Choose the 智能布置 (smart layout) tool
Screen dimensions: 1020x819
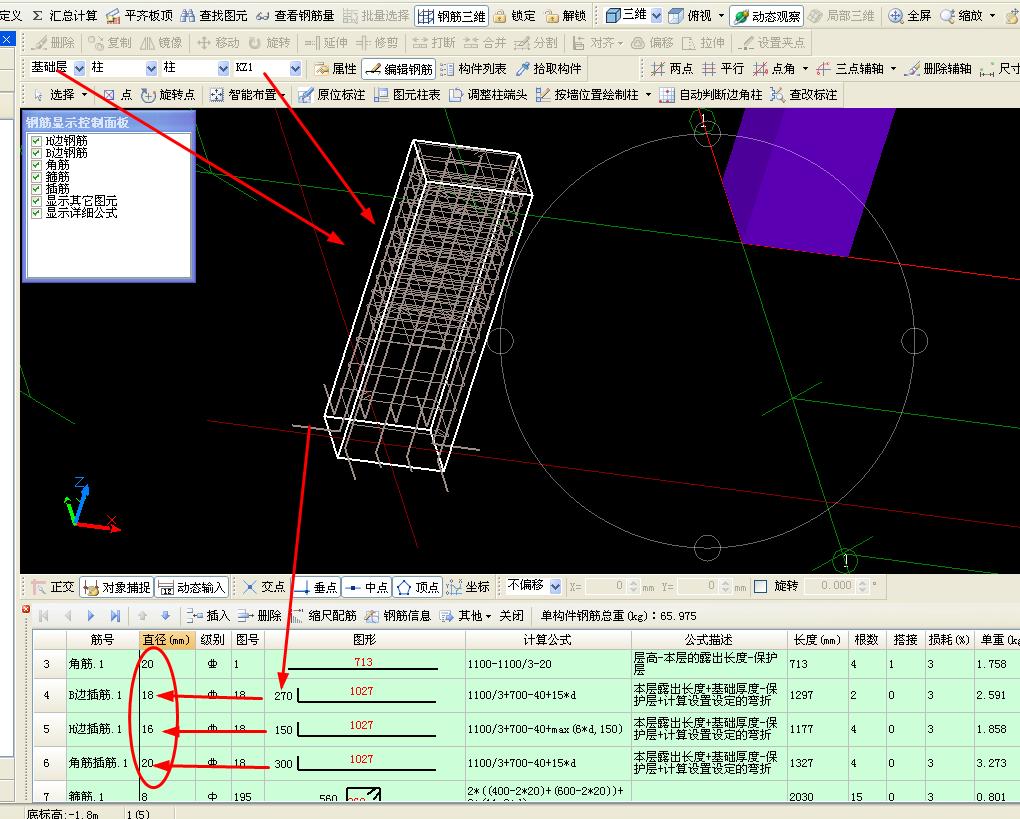click(x=245, y=95)
